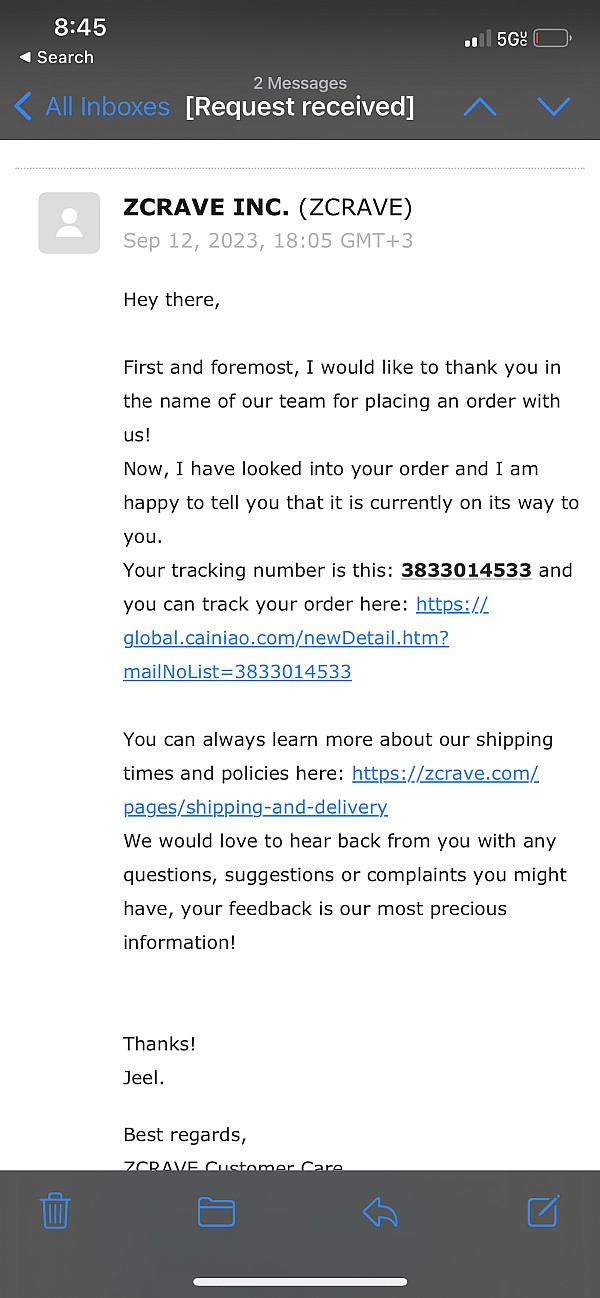Image resolution: width=600 pixels, height=1298 pixels.
Task: Tap the trash icon to delete email
Action: tap(55, 1211)
